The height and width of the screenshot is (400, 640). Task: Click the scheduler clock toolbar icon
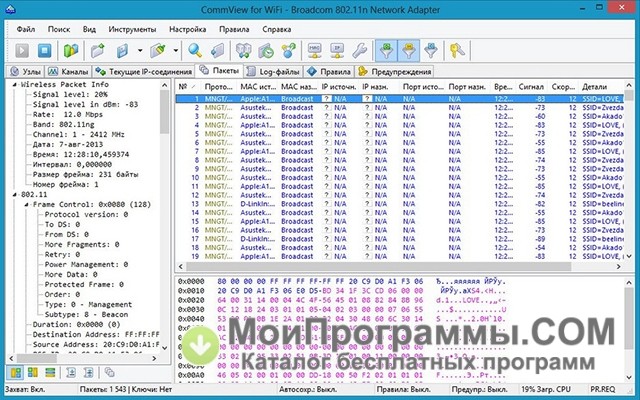click(x=266, y=51)
